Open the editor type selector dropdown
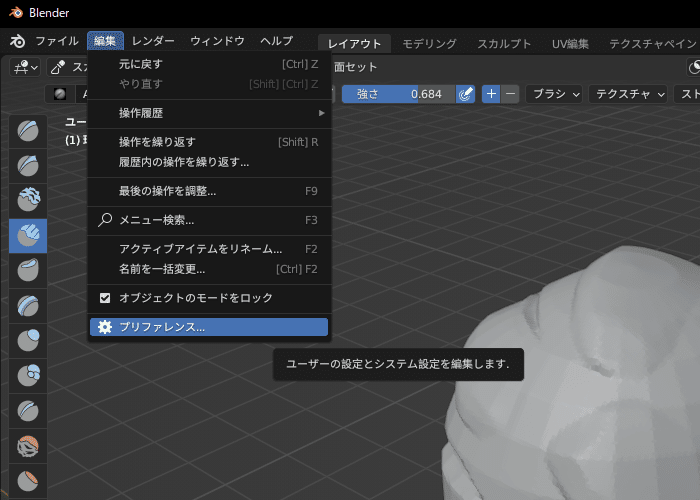Image resolution: width=700 pixels, height=500 pixels. [25, 67]
